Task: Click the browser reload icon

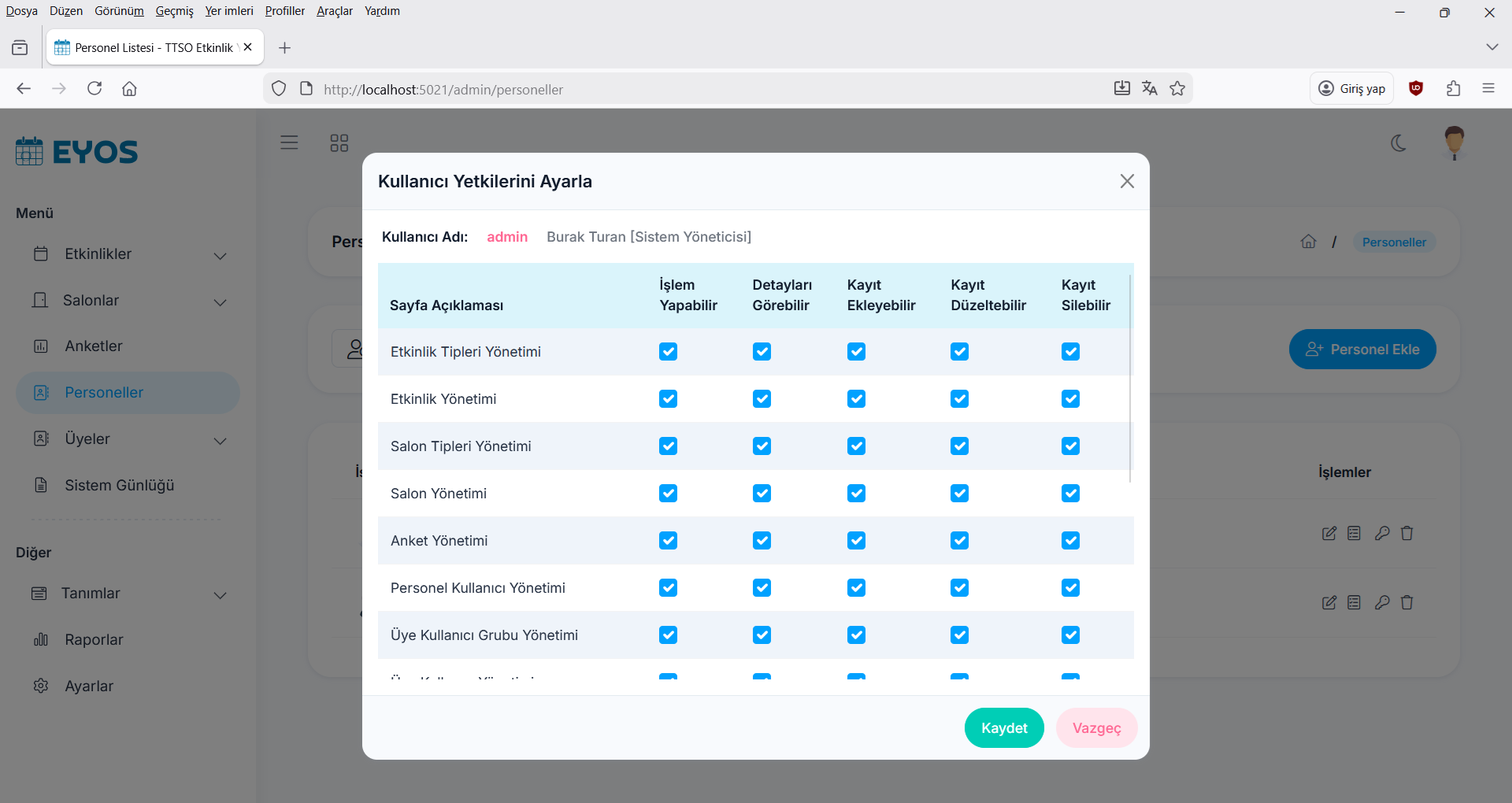Action: (94, 89)
